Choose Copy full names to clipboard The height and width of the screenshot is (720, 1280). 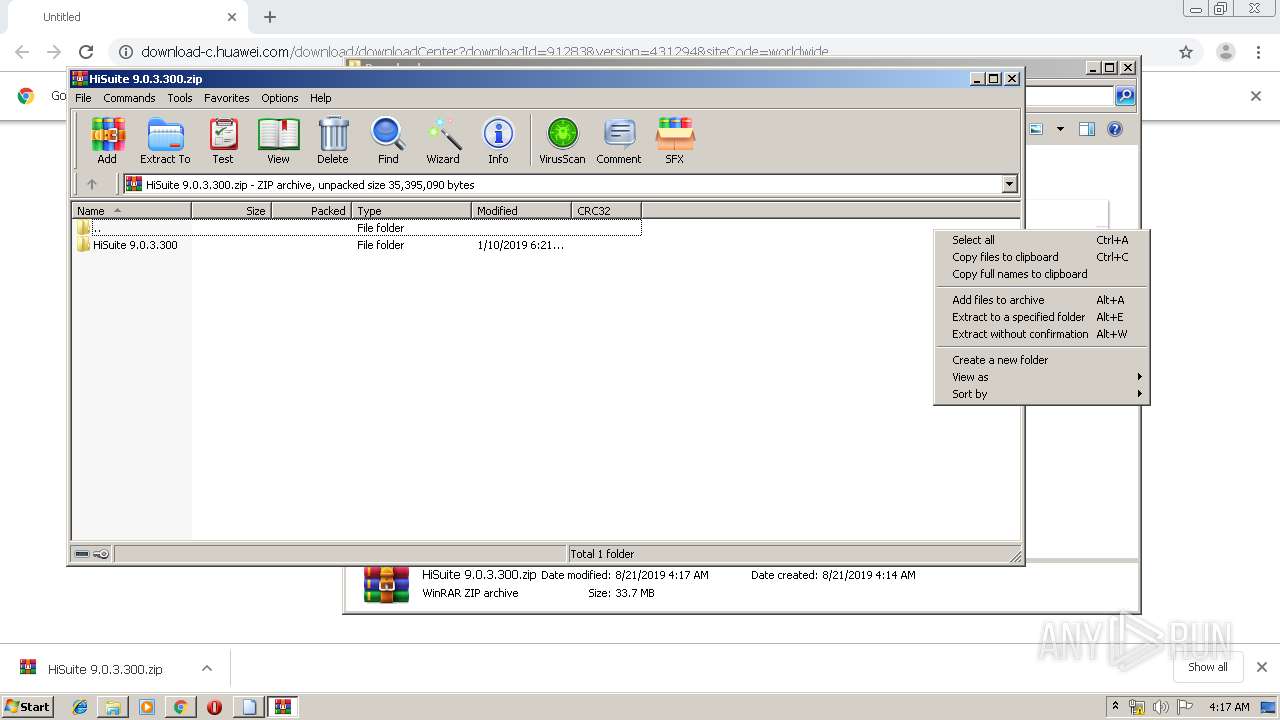pyautogui.click(x=1041, y=274)
